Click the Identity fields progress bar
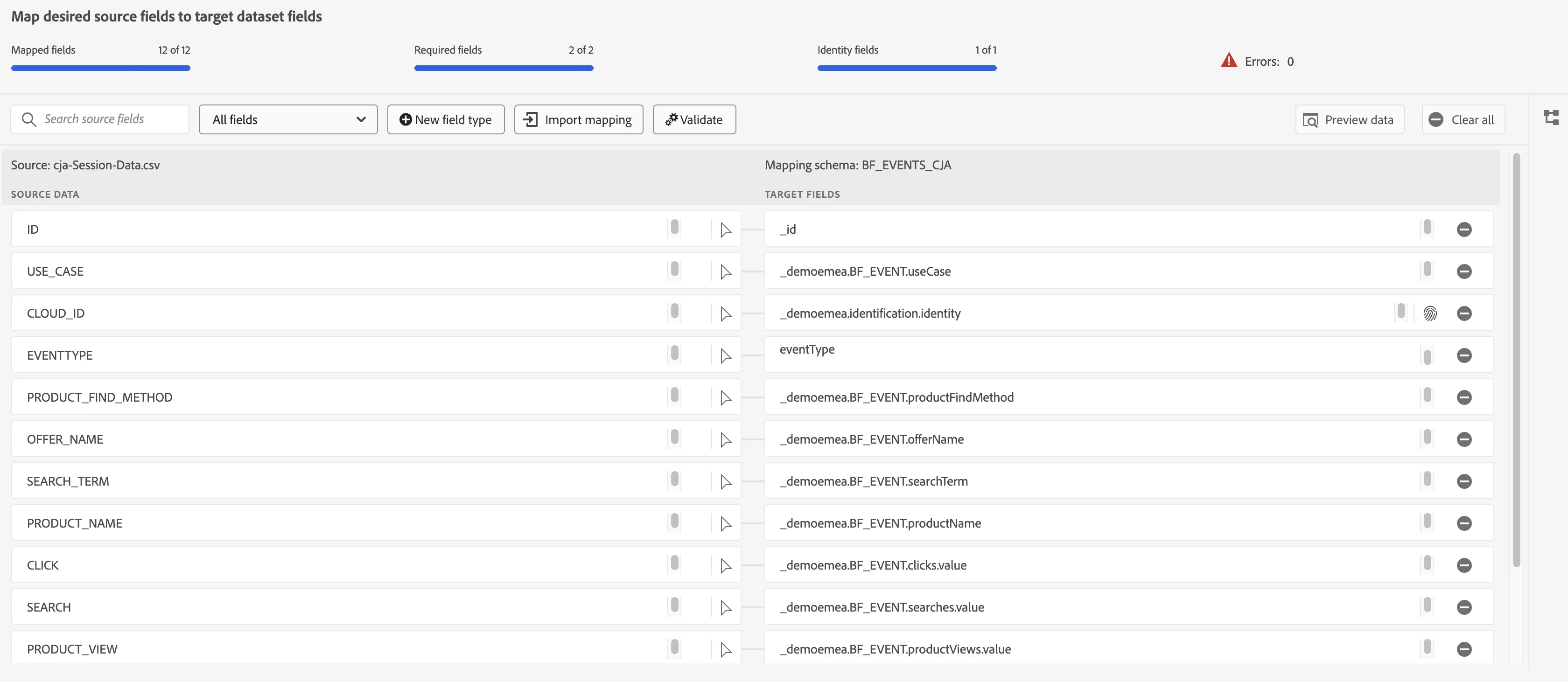This screenshot has width=1568, height=682. [x=906, y=68]
